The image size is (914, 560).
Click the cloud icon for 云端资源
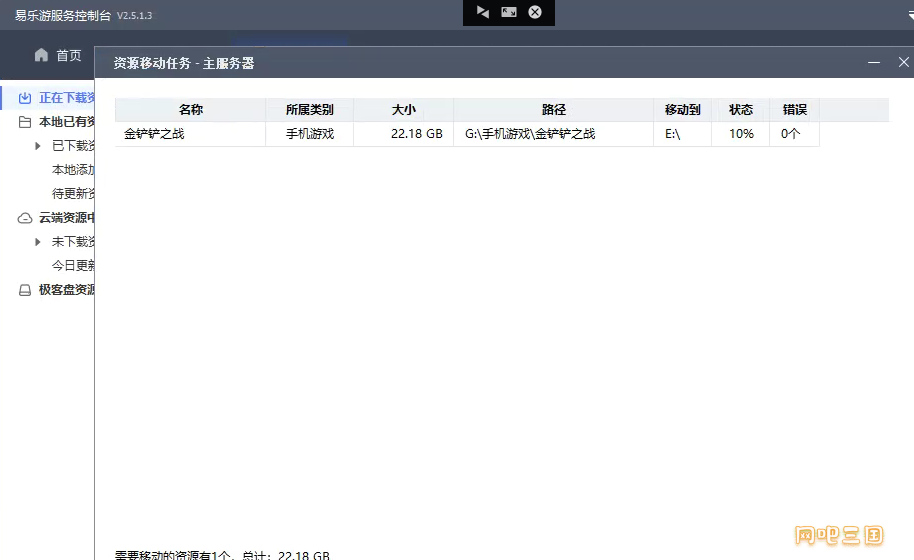tap(24, 218)
